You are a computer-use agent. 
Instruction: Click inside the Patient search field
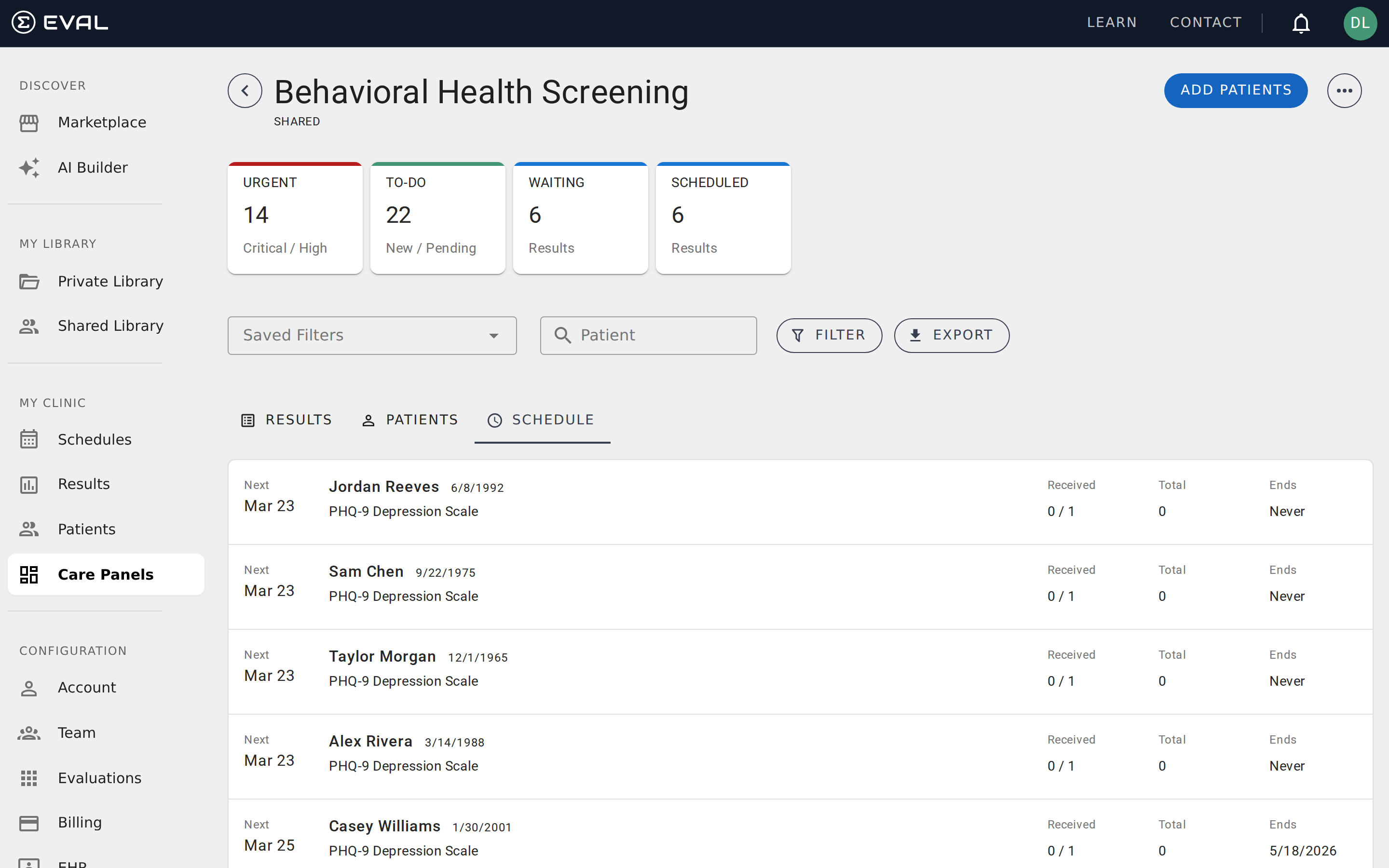click(648, 335)
